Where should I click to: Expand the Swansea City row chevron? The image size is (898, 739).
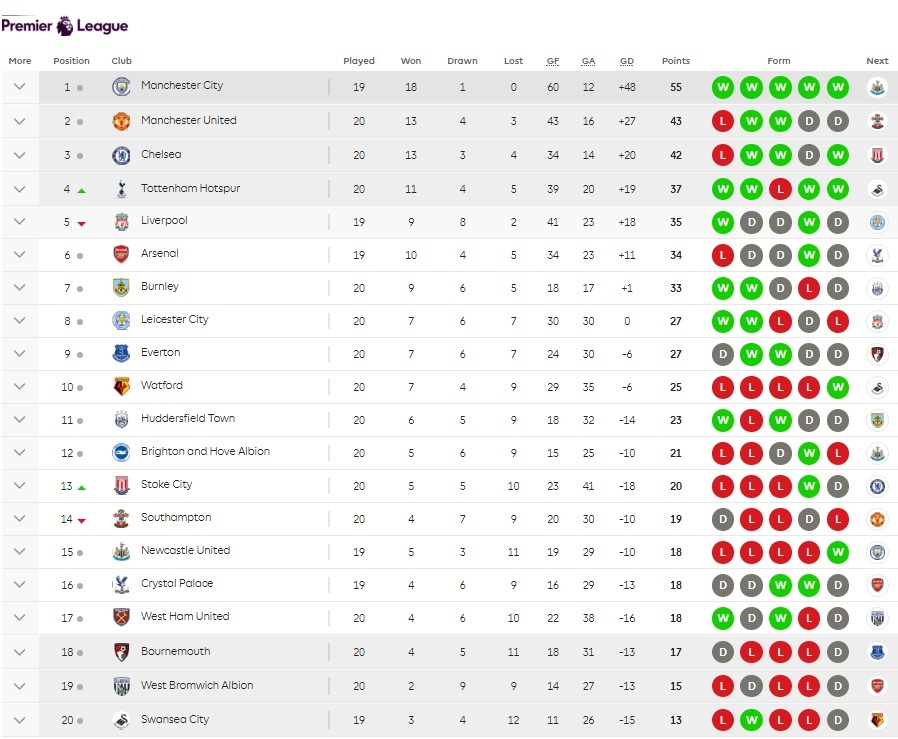point(19,720)
